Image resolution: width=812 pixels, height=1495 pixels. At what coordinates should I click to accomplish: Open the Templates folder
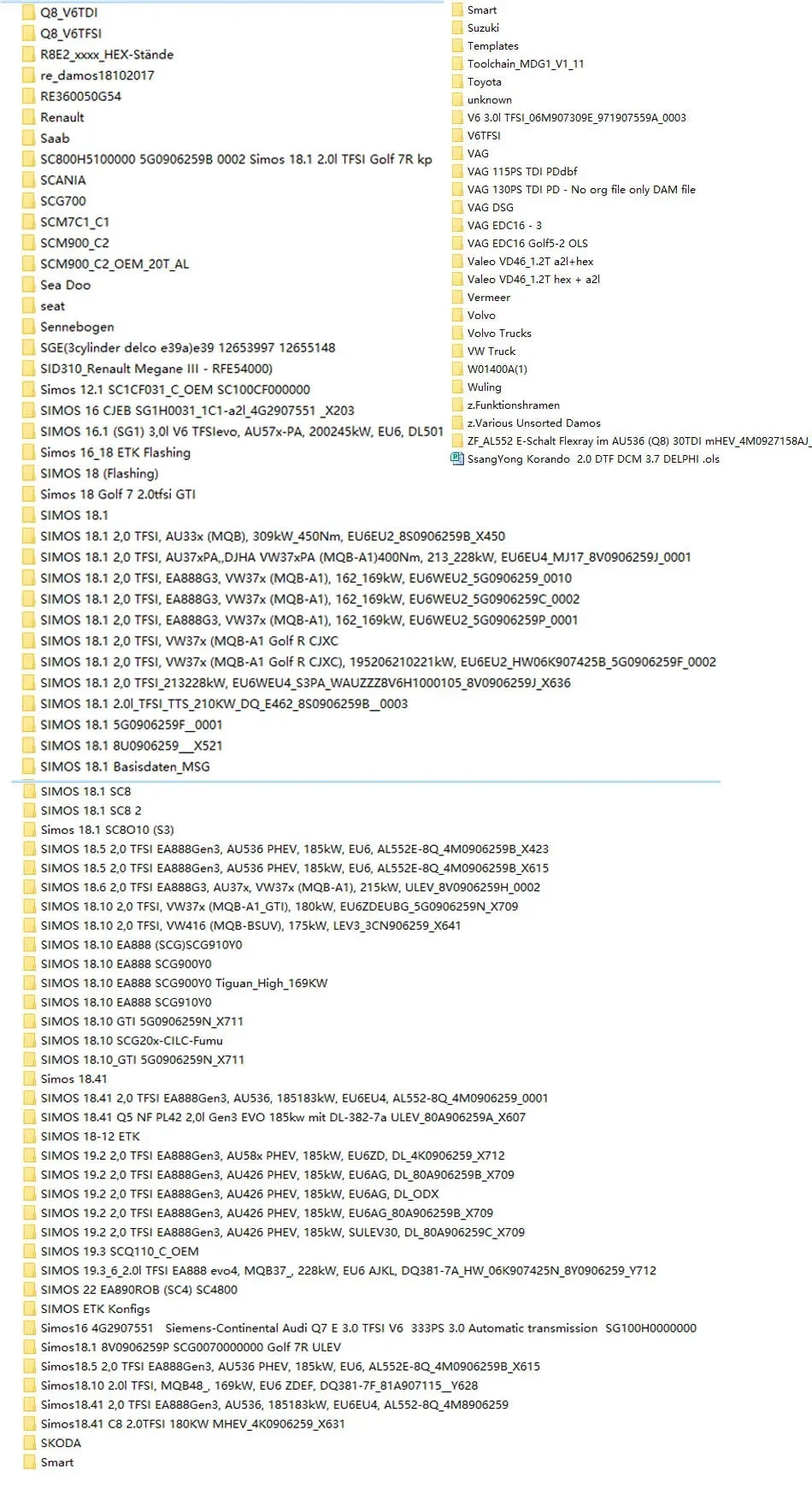tap(492, 46)
